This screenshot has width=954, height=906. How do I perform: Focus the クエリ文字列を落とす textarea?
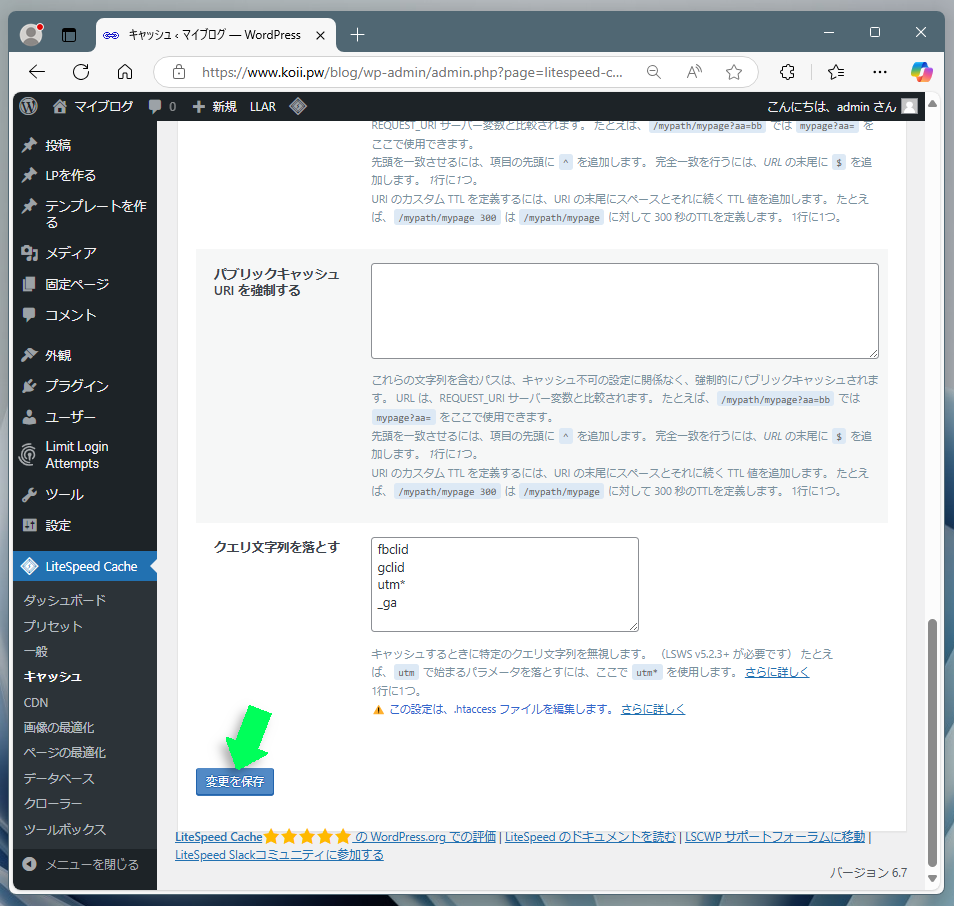click(505, 584)
